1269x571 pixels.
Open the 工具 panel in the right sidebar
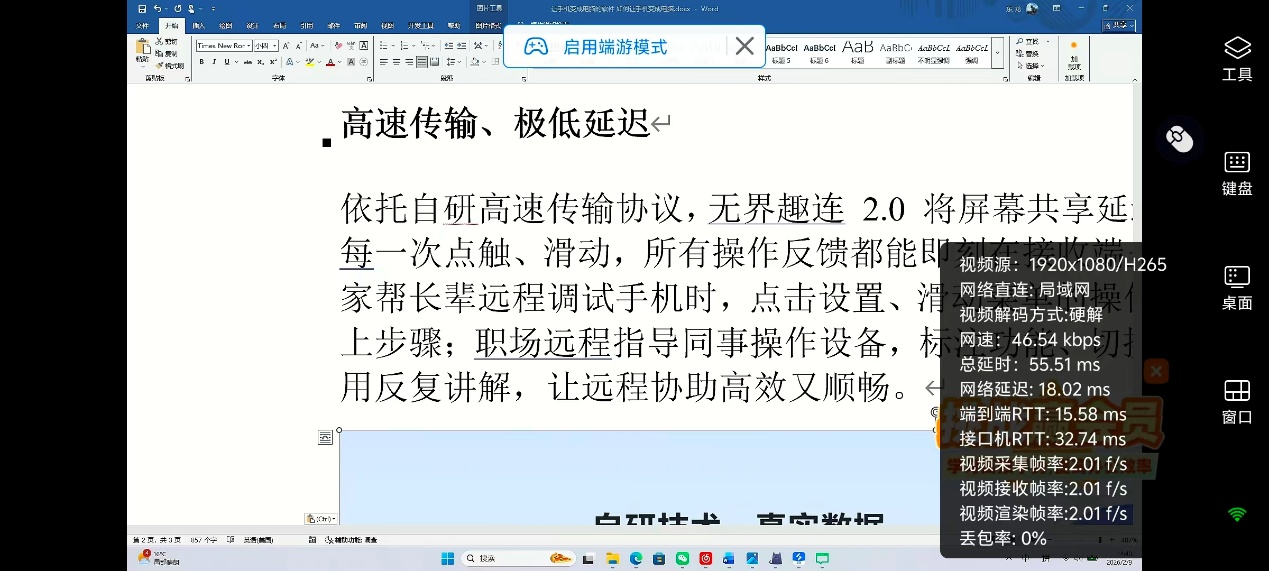click(x=1237, y=58)
